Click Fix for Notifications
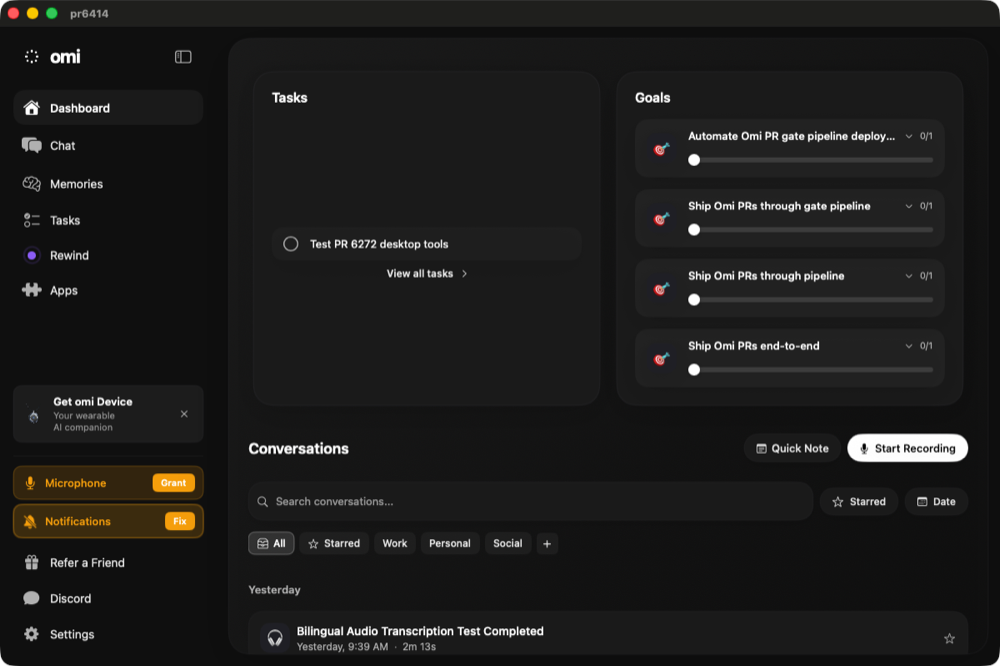 click(x=180, y=521)
